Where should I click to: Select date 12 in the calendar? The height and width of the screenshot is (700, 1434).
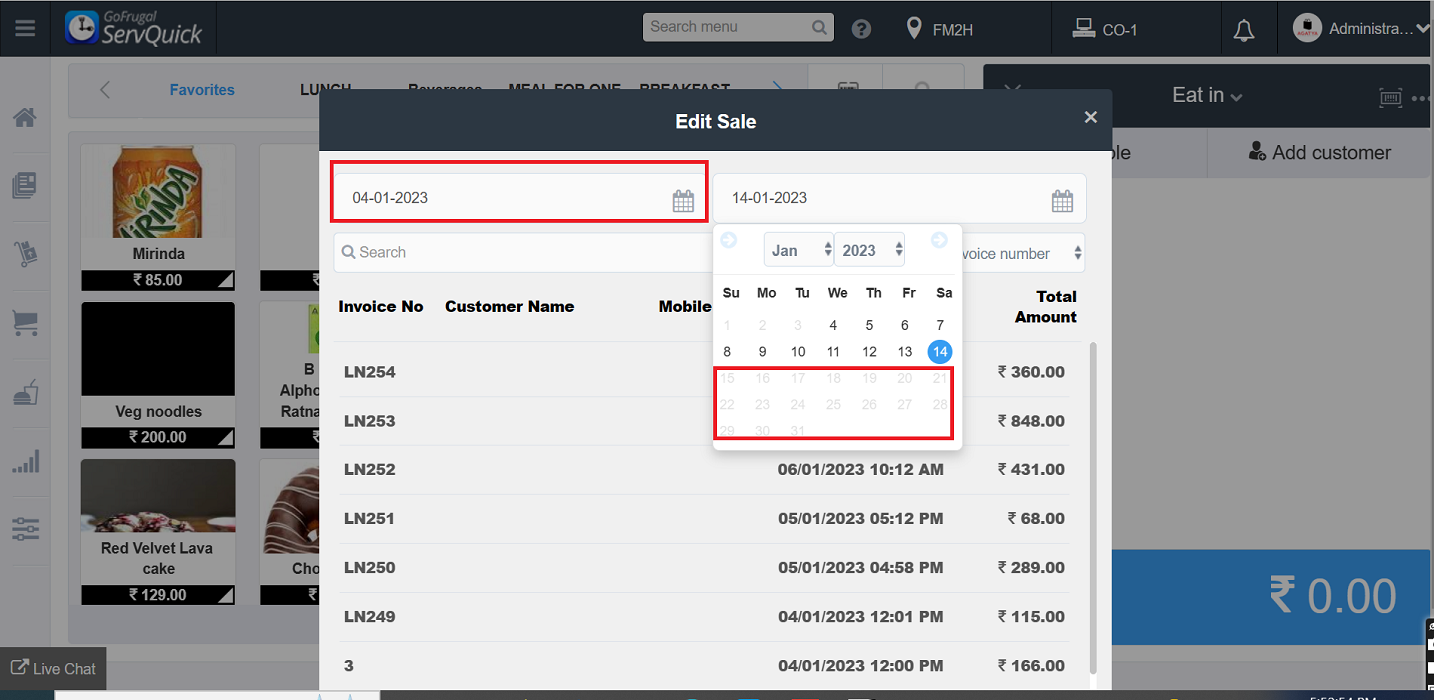click(869, 352)
